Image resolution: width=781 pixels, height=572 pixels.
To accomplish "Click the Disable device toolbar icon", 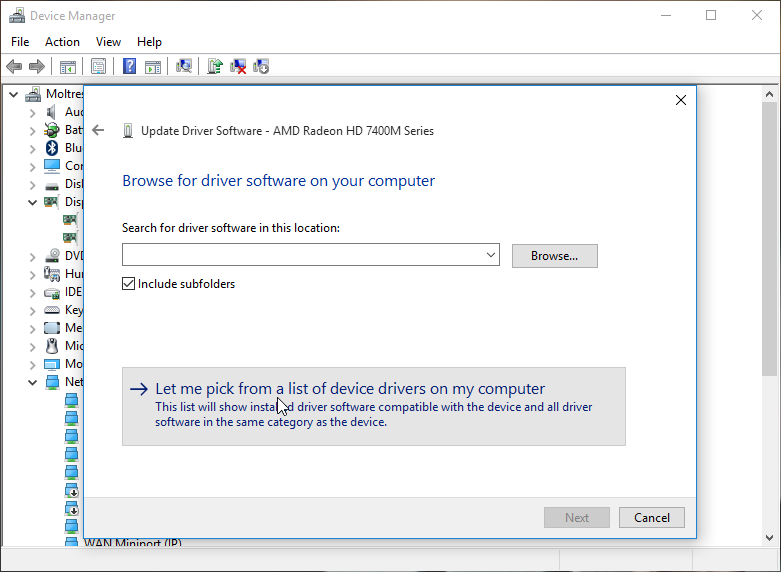I will [261, 66].
